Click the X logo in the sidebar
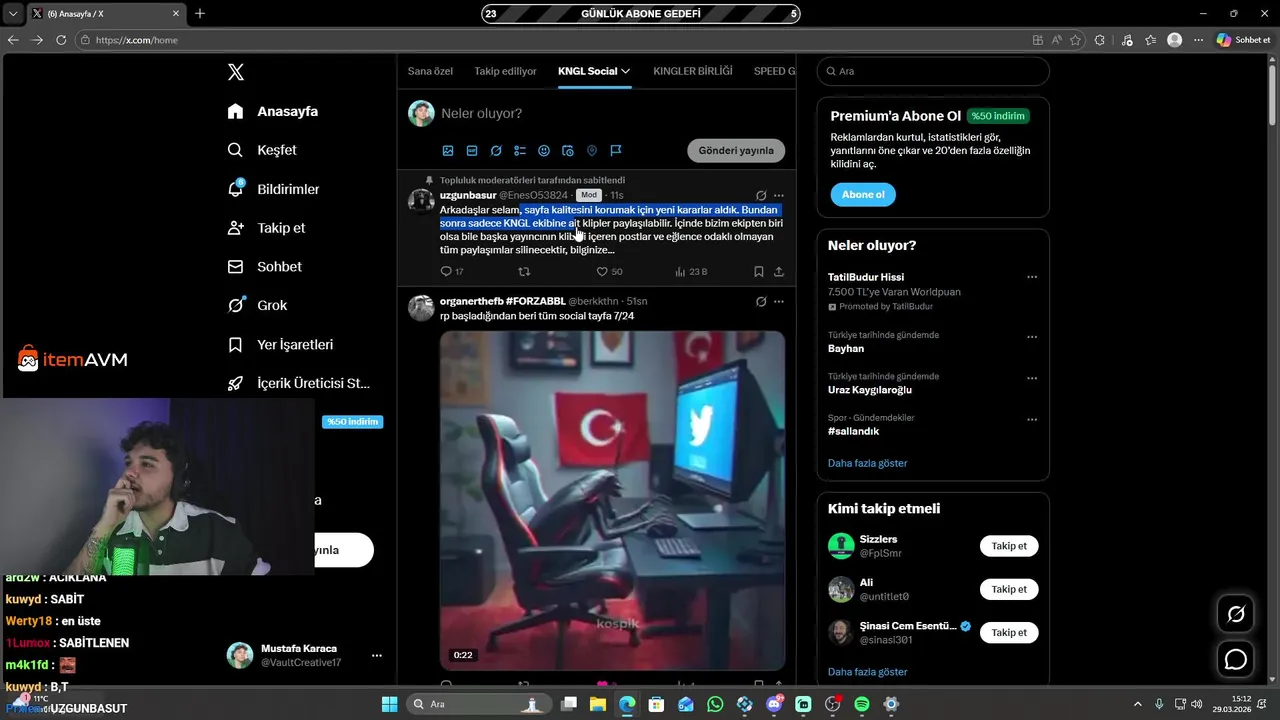1280x720 pixels. click(x=235, y=72)
